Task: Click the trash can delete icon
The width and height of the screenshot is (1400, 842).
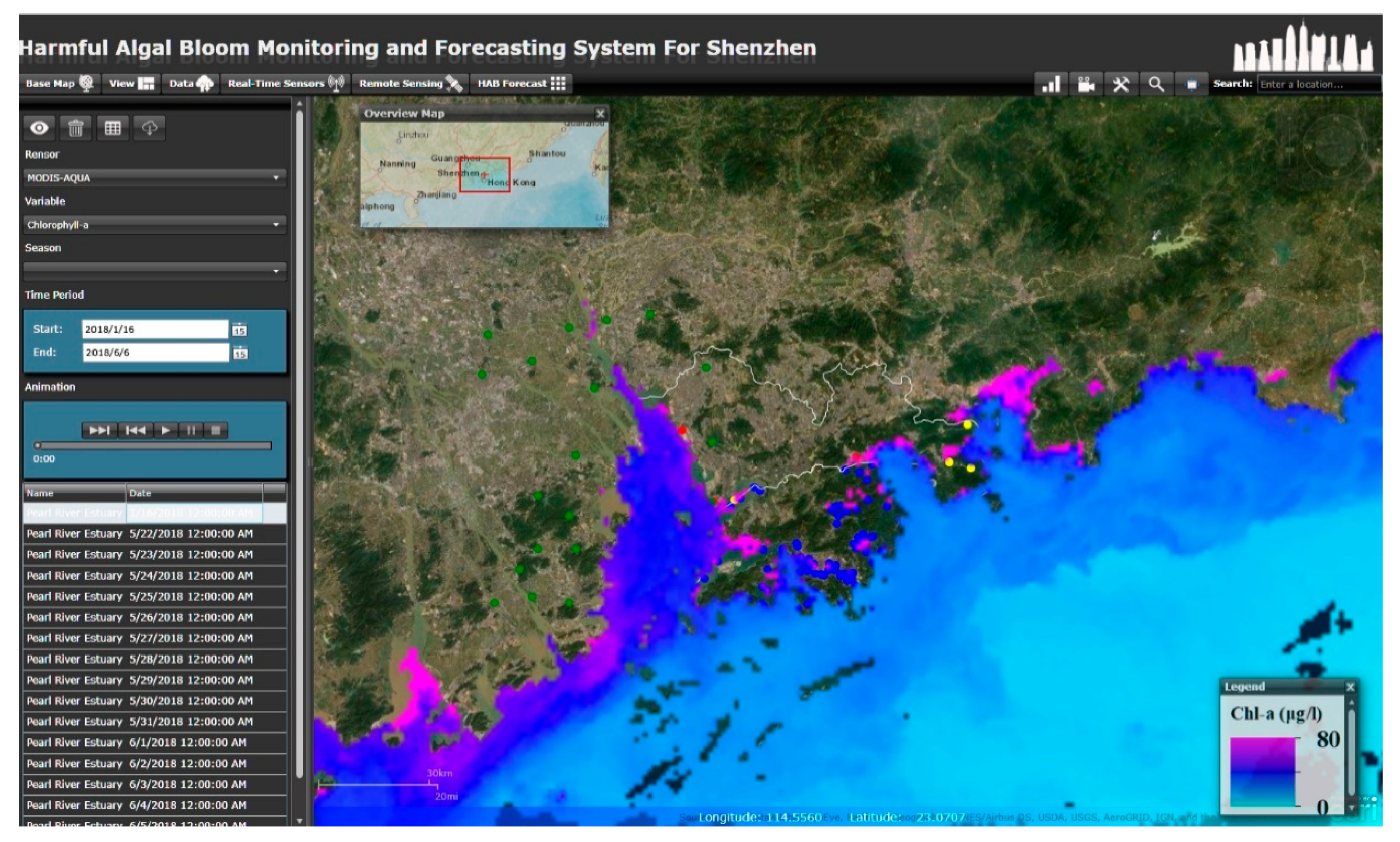Action: click(x=75, y=128)
